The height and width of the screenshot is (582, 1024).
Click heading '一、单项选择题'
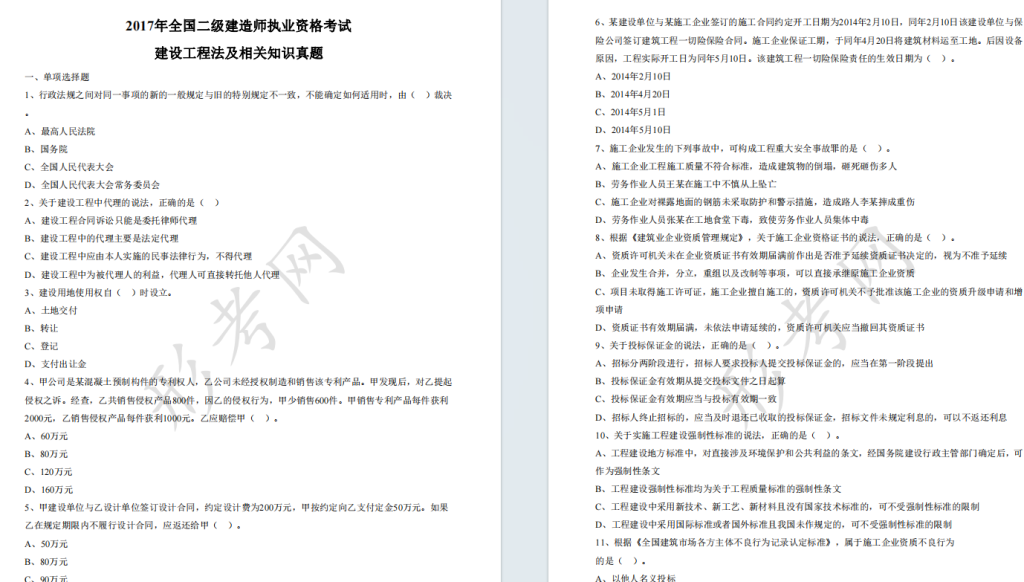click(x=57, y=77)
